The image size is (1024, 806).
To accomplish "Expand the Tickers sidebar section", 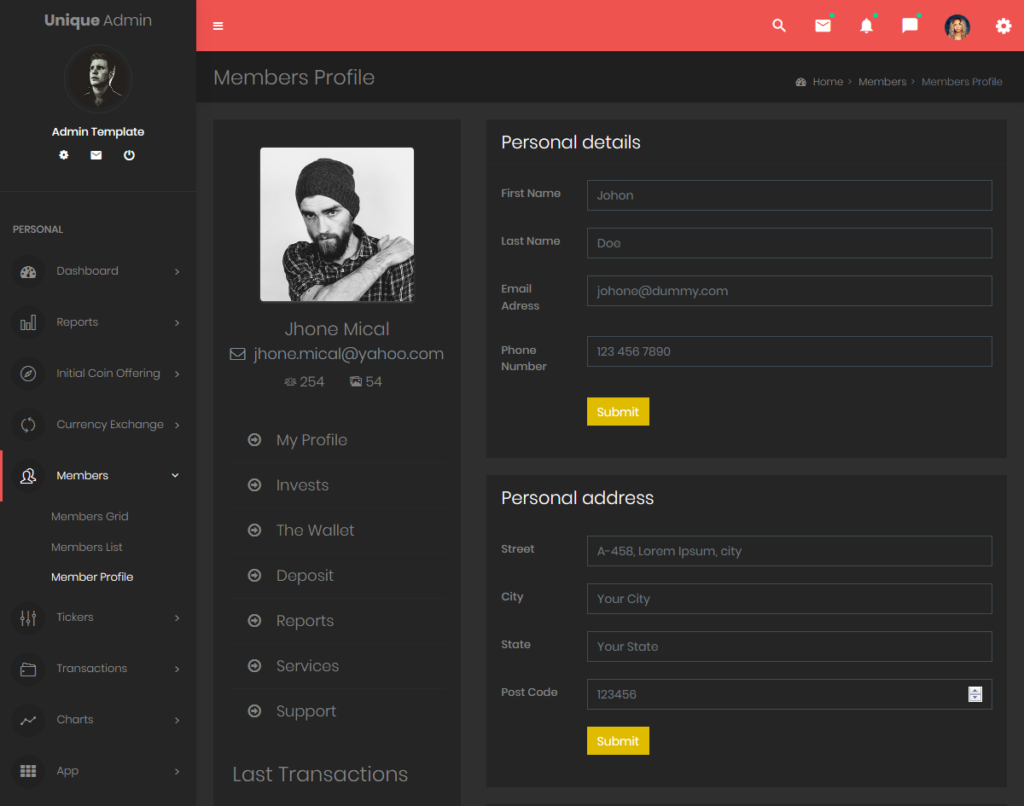I will pos(75,617).
